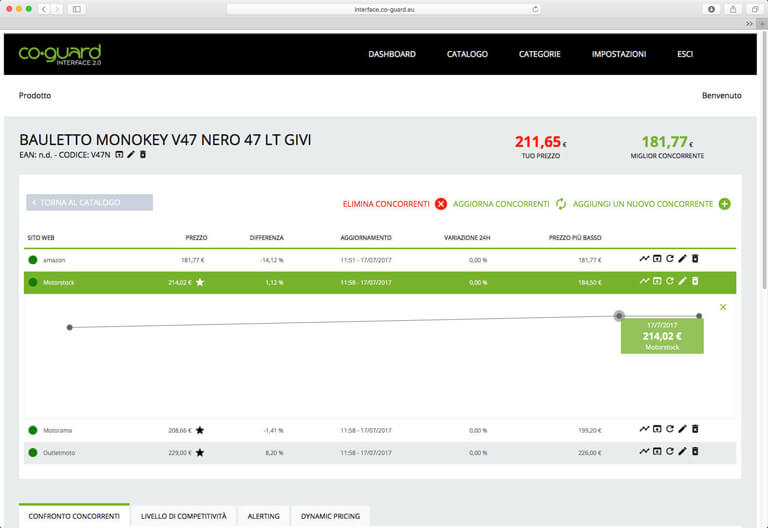Show price chart for Motorama row

[644, 429]
